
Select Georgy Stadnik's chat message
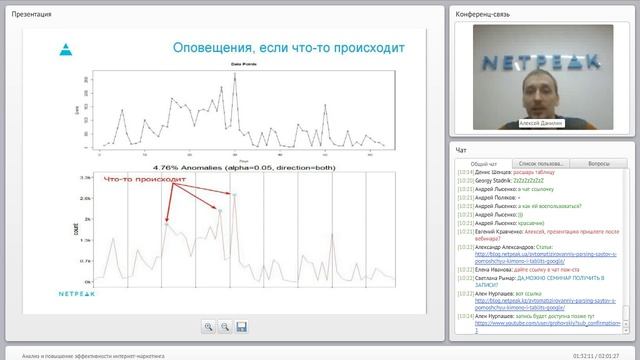click(501, 180)
